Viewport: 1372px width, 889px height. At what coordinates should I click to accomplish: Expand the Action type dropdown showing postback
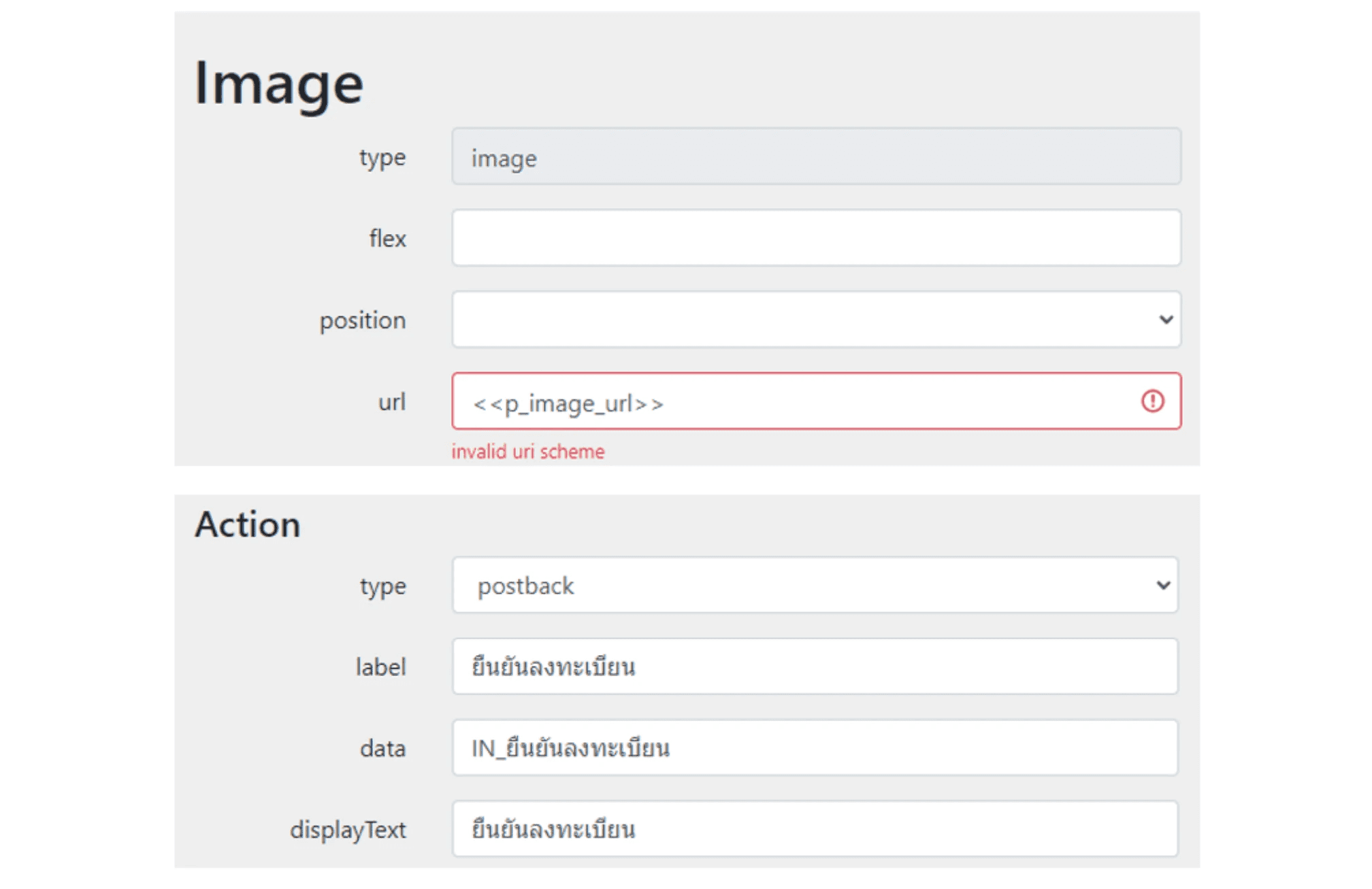tap(817, 585)
